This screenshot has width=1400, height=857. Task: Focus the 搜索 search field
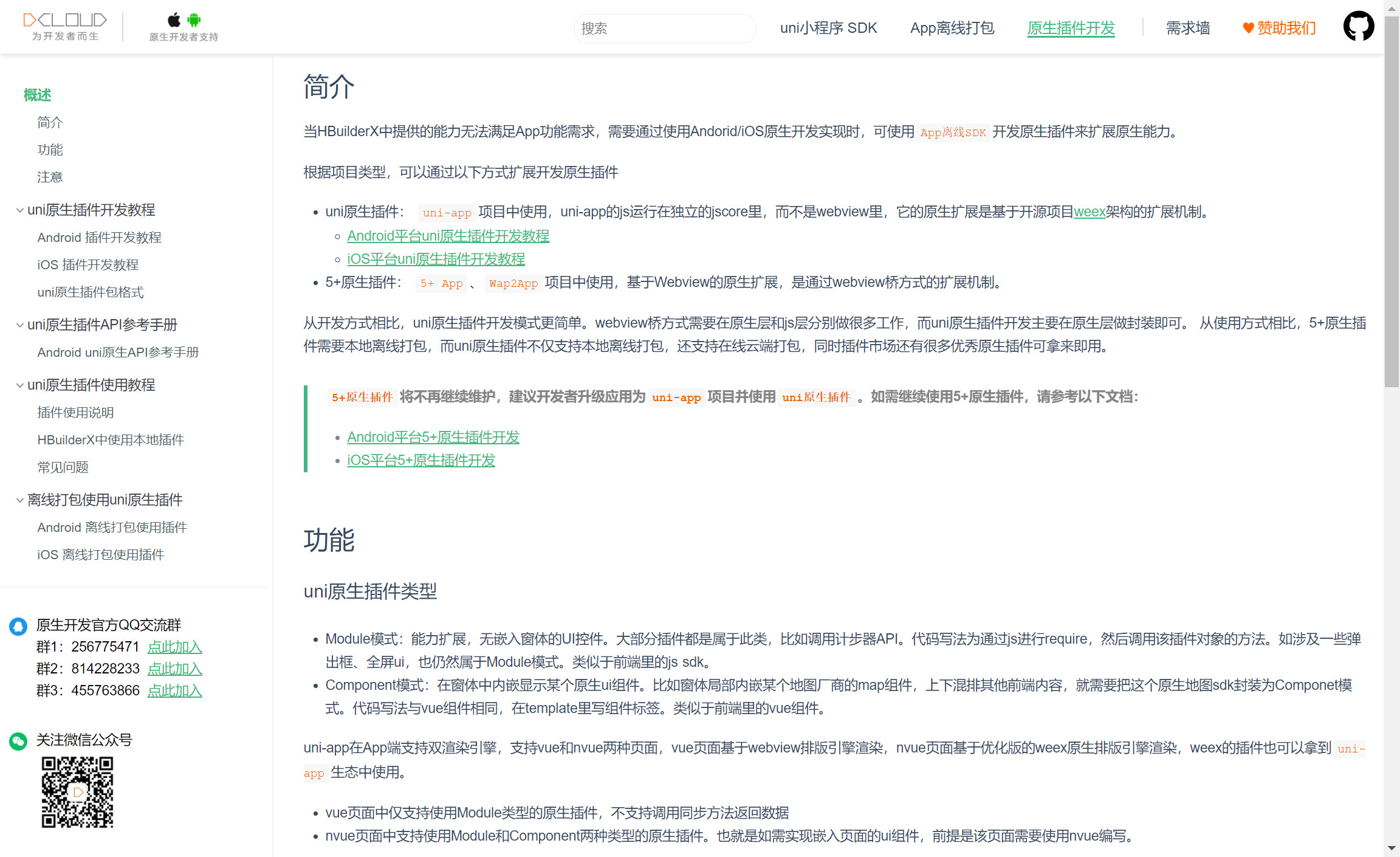pyautogui.click(x=665, y=28)
